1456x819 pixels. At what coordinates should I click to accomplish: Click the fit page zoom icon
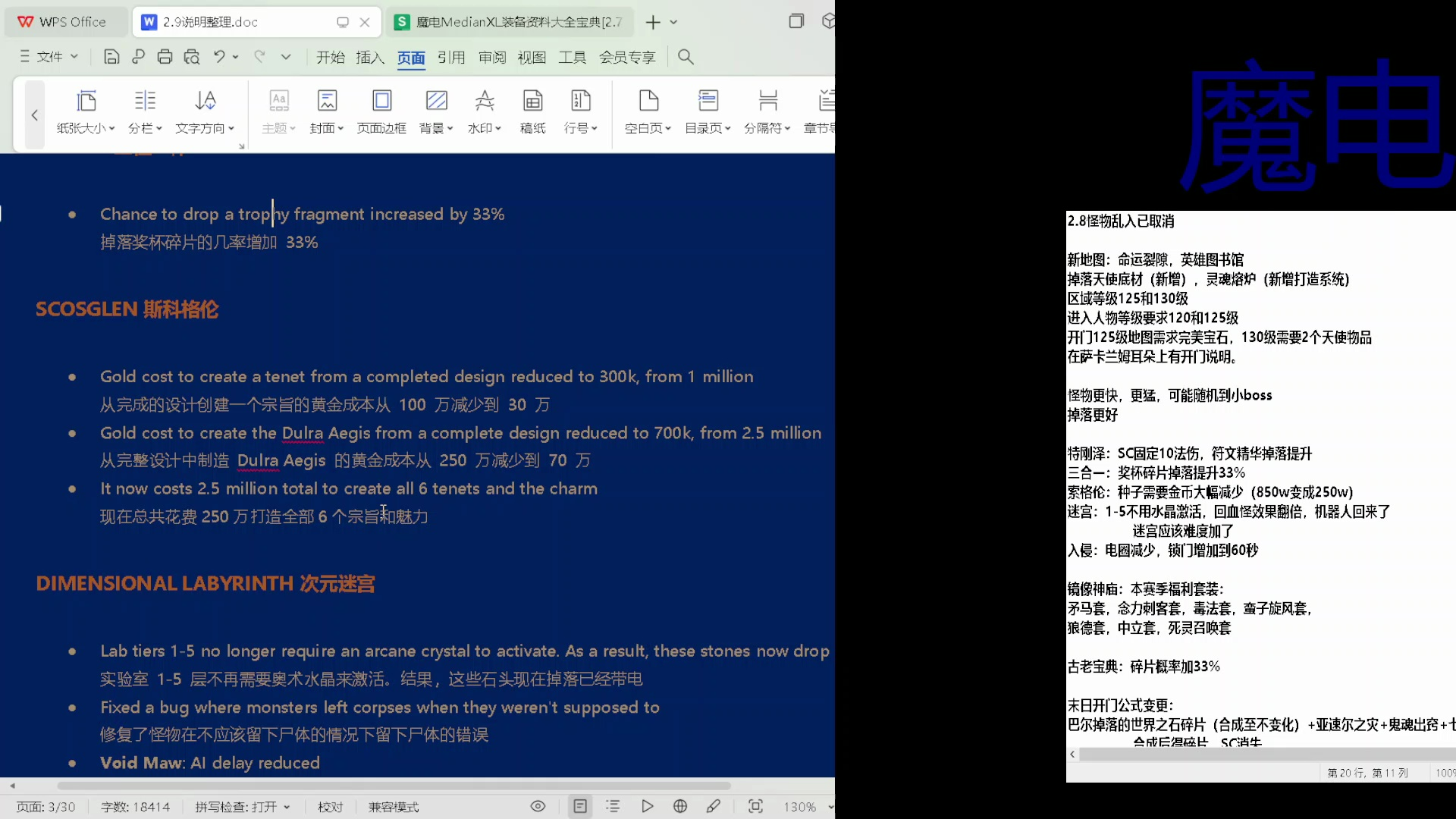756,807
